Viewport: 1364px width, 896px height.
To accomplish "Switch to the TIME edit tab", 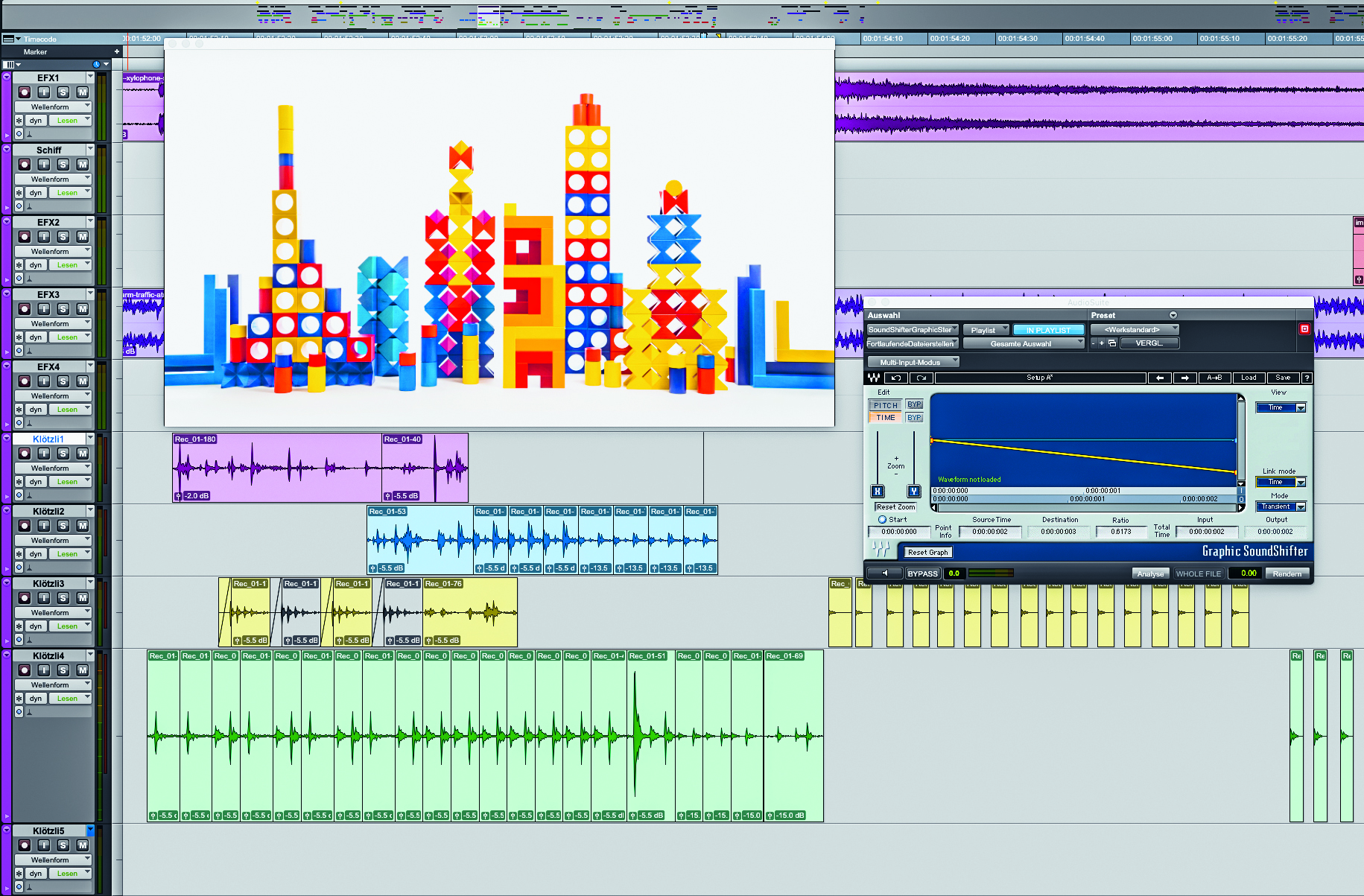I will (885, 418).
